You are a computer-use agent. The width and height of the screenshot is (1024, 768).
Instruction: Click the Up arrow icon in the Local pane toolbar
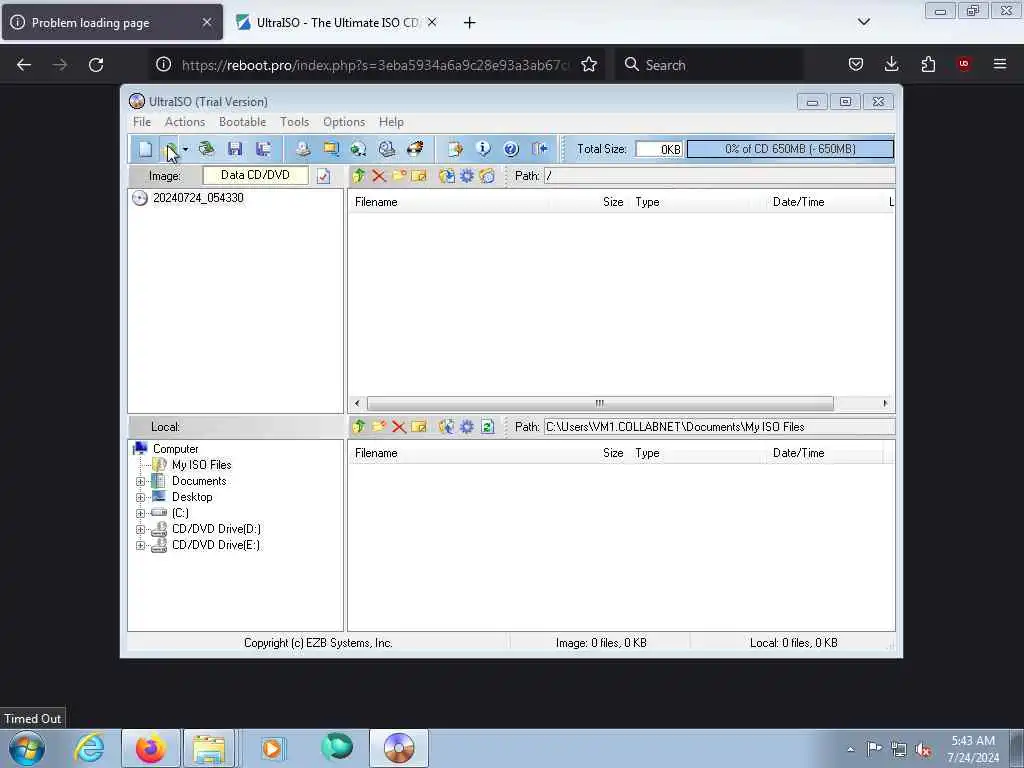coord(359,426)
